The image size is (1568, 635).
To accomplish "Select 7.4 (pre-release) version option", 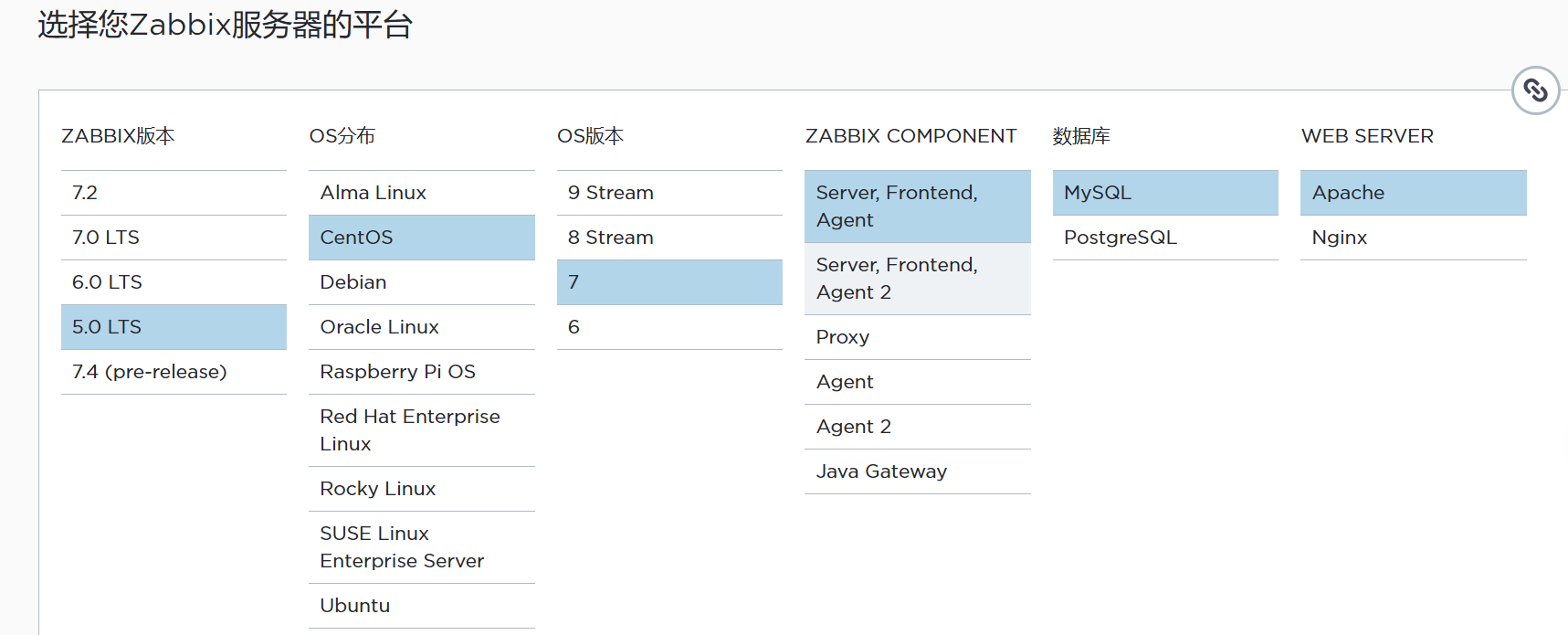I will [174, 372].
